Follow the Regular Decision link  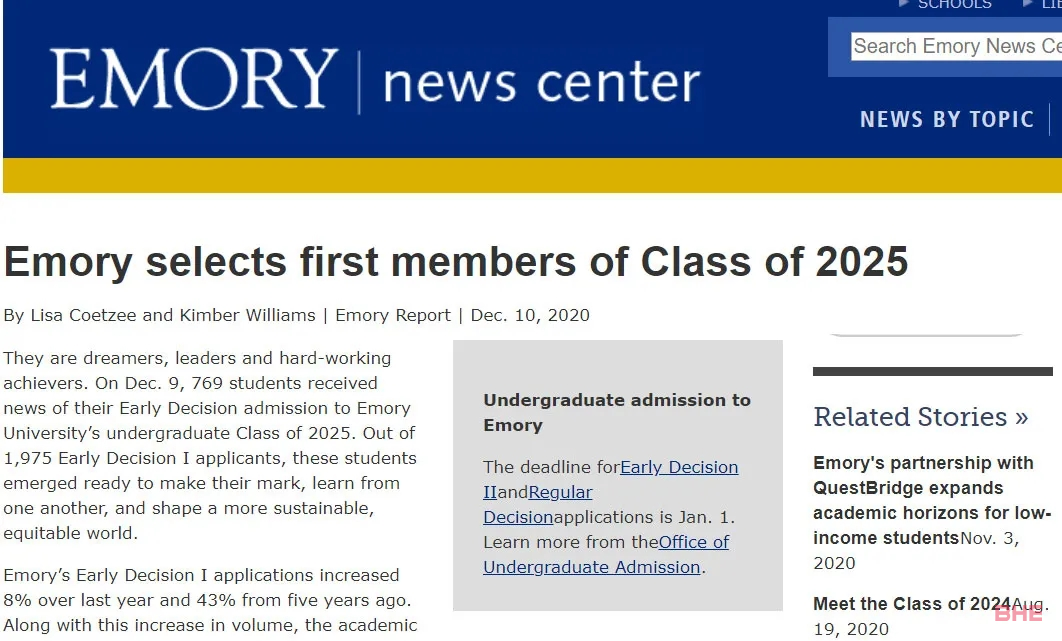coord(538,505)
